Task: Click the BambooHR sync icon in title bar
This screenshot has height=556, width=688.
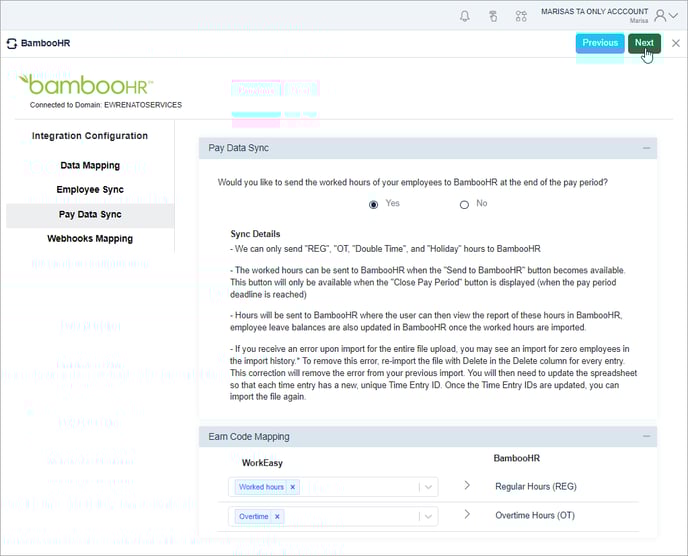Action: pyautogui.click(x=12, y=43)
